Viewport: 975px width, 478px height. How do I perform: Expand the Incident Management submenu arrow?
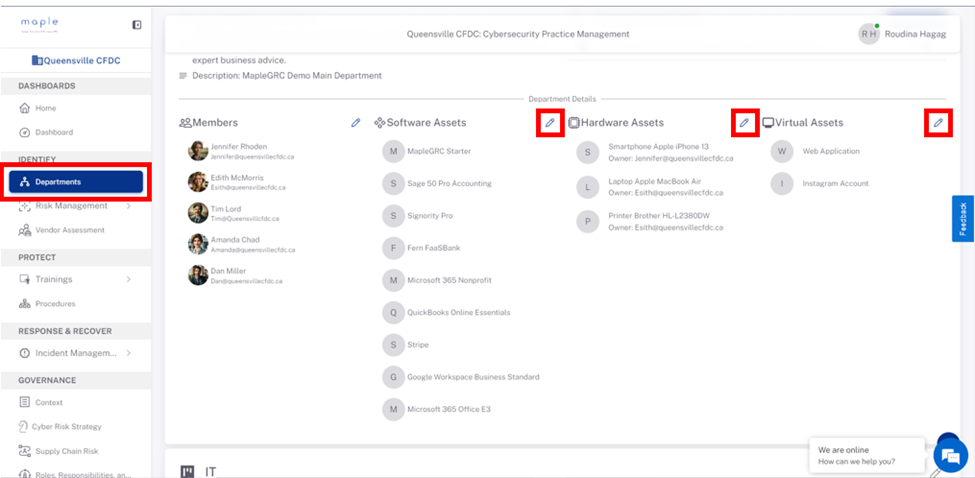point(129,353)
